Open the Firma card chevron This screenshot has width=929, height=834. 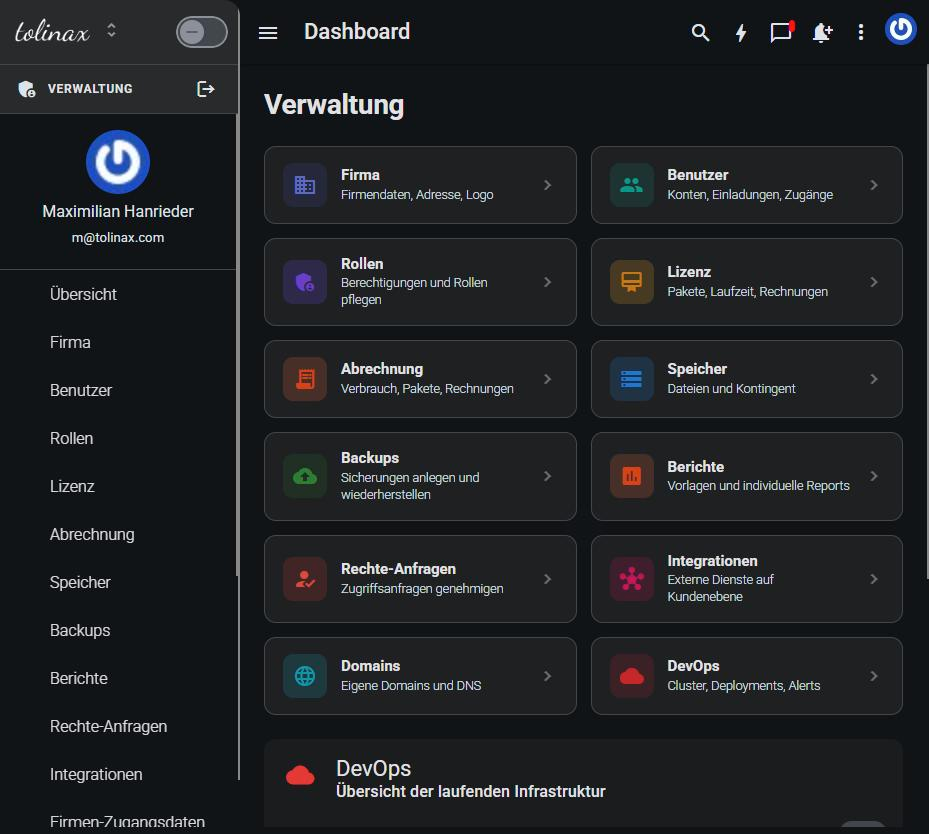tap(547, 185)
